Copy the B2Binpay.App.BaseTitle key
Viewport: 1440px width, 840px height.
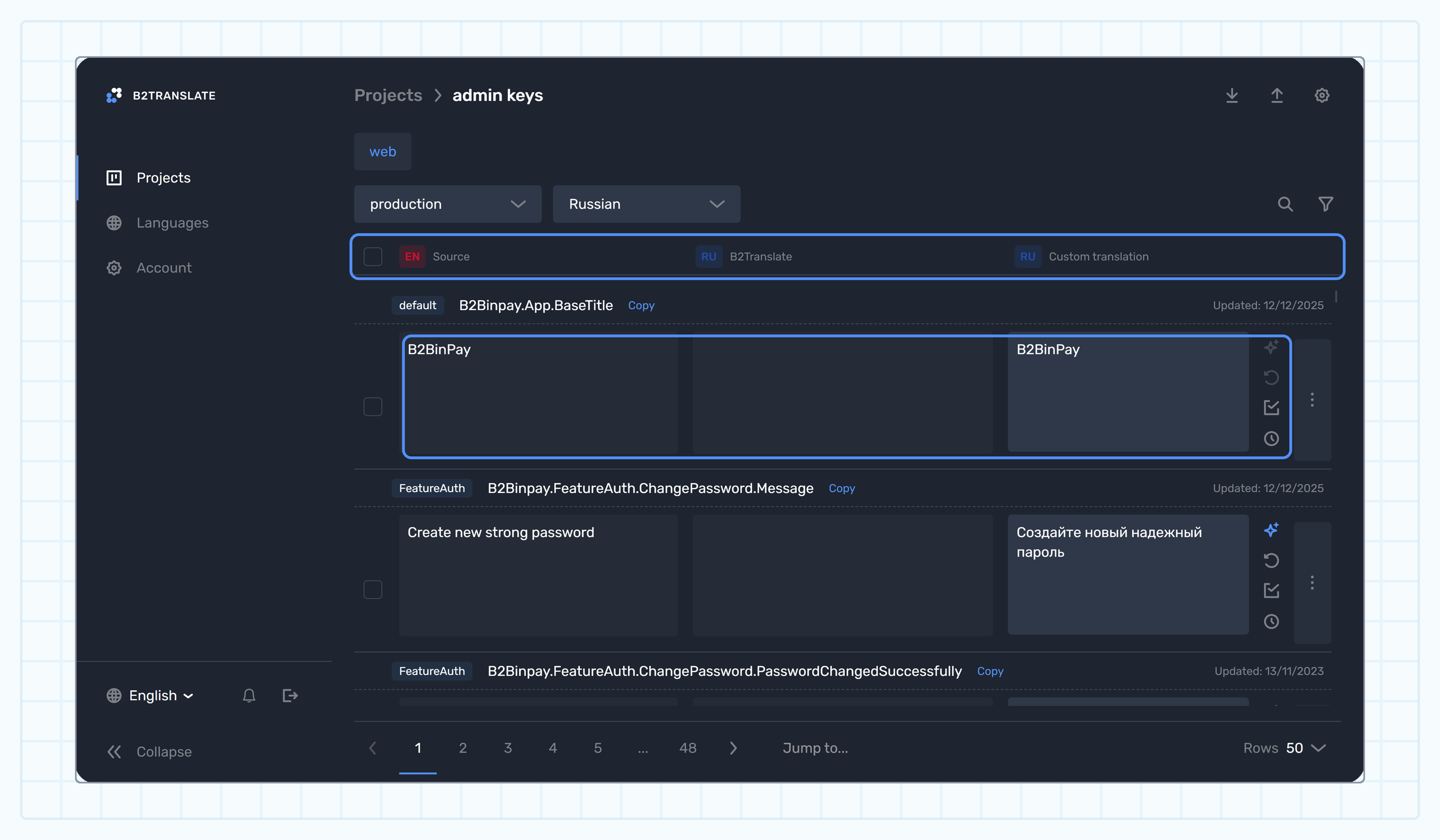[x=641, y=306]
